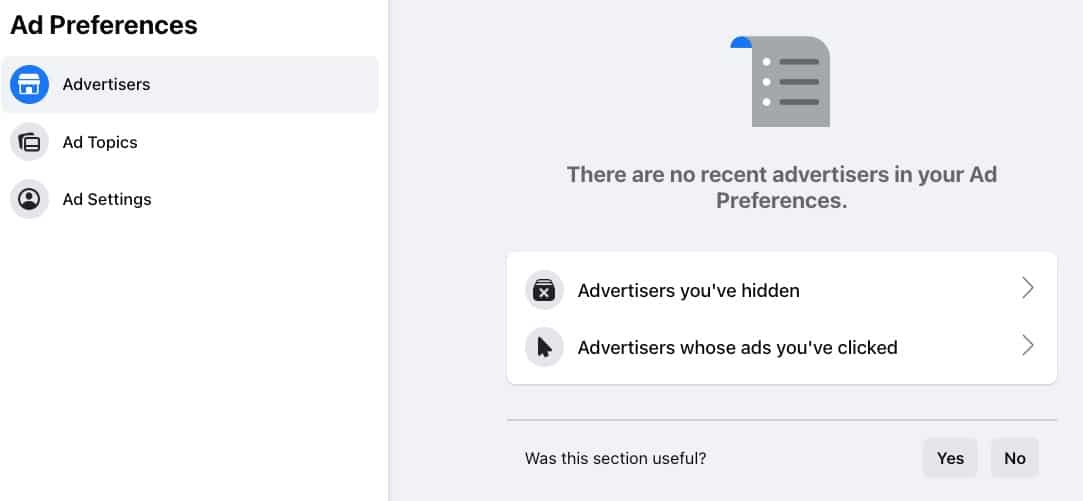Click the Ad Preferences heading
The width and height of the screenshot is (1083, 501).
[x=104, y=26]
